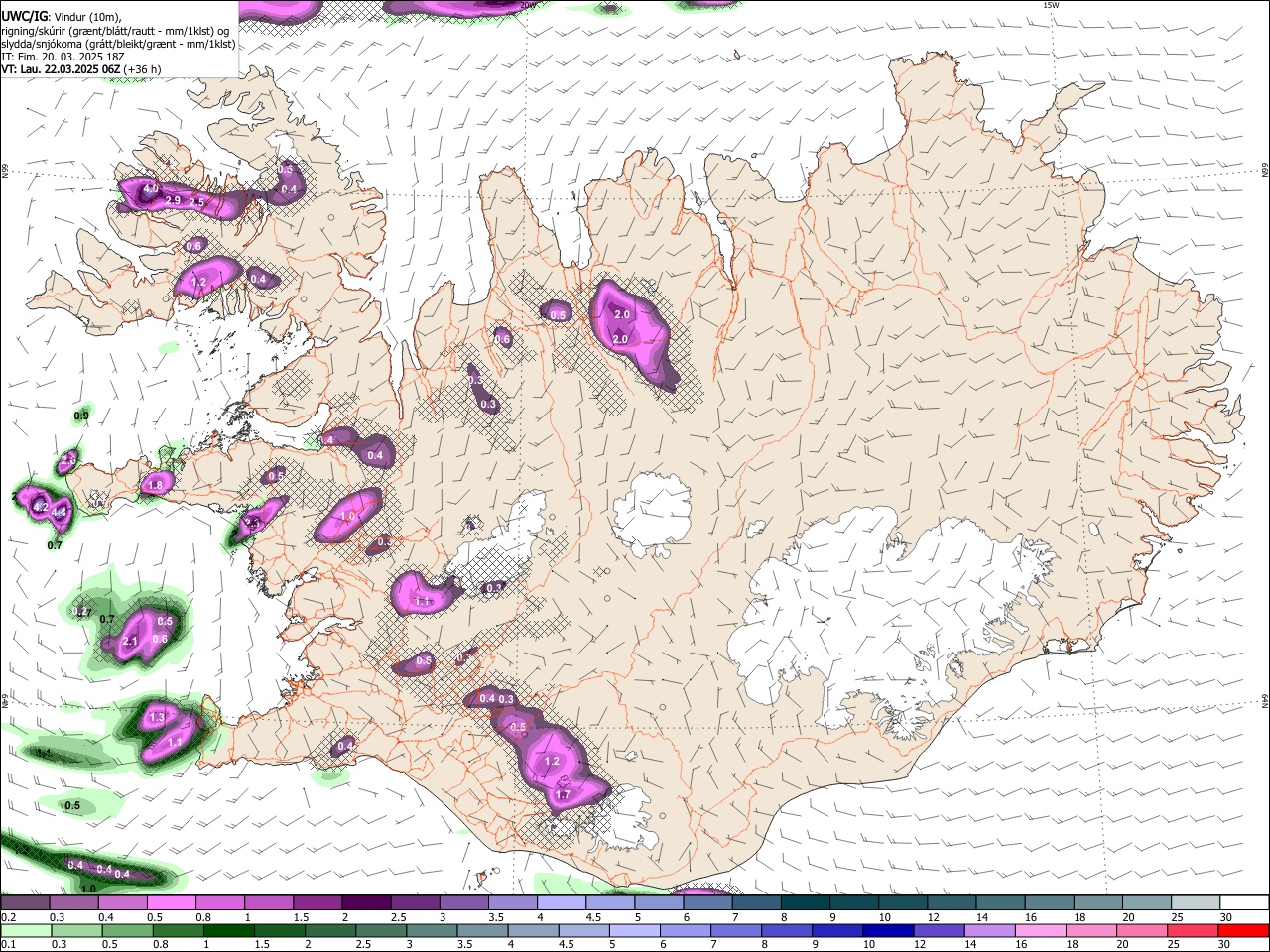The image size is (1270, 952).
Task: Click the '4.2' precipitation value
Action: [41, 506]
